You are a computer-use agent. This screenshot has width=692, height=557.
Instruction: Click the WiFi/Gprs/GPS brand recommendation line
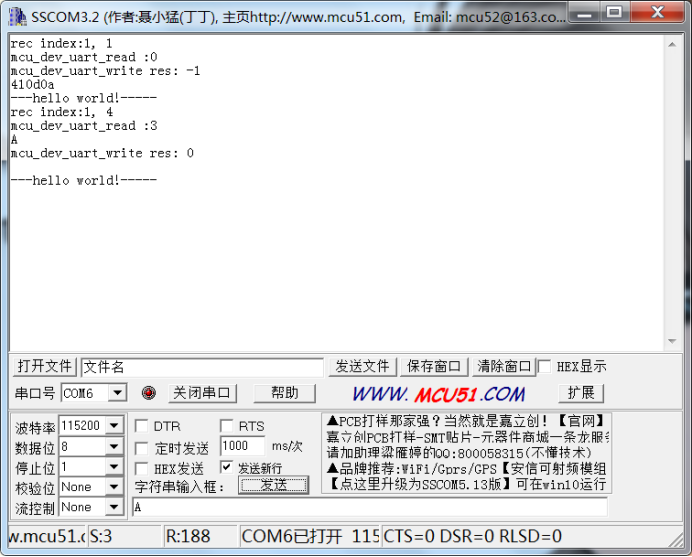tap(467, 468)
